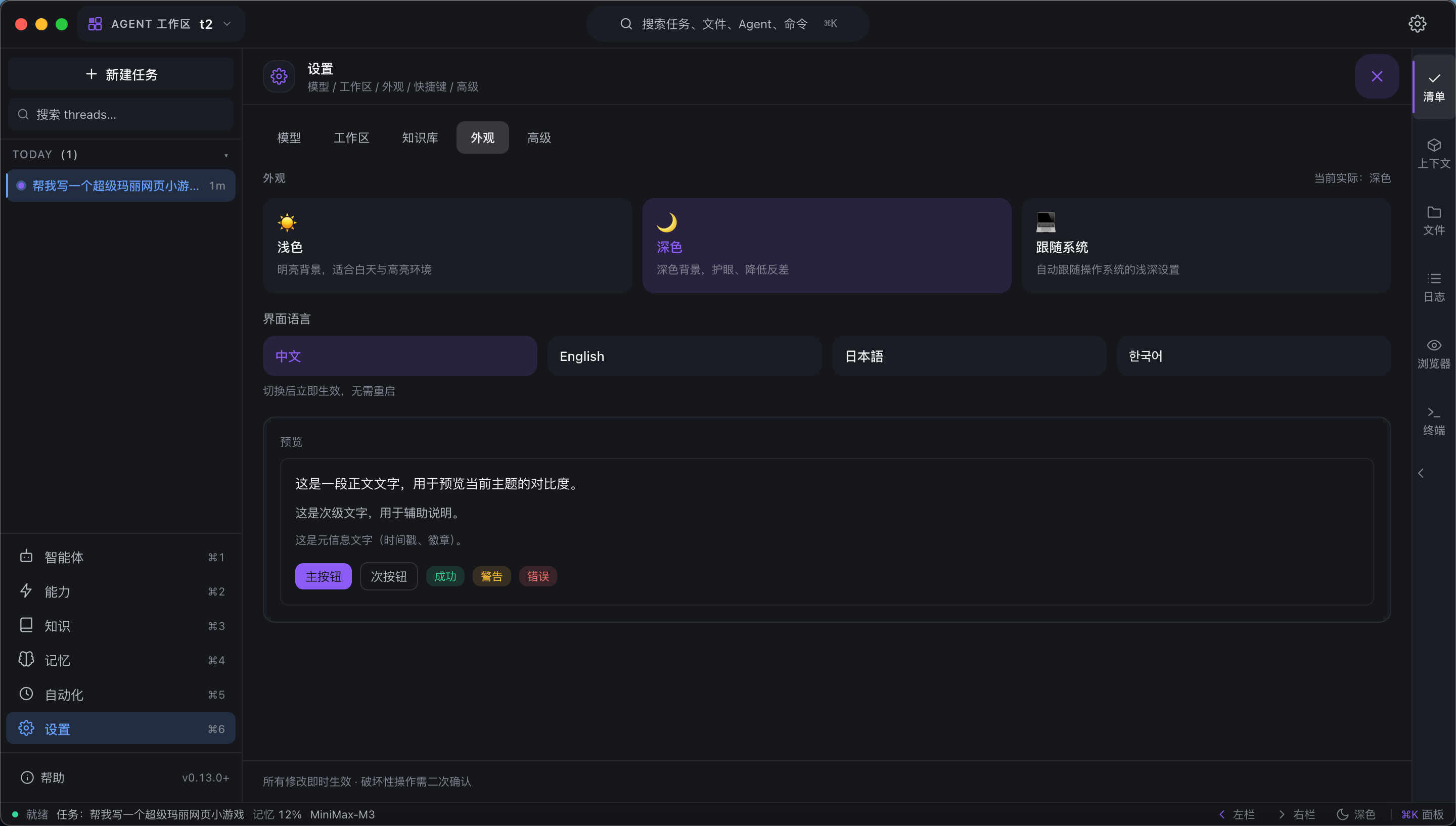Click the 次按钮 secondary preview button

[x=389, y=576]
